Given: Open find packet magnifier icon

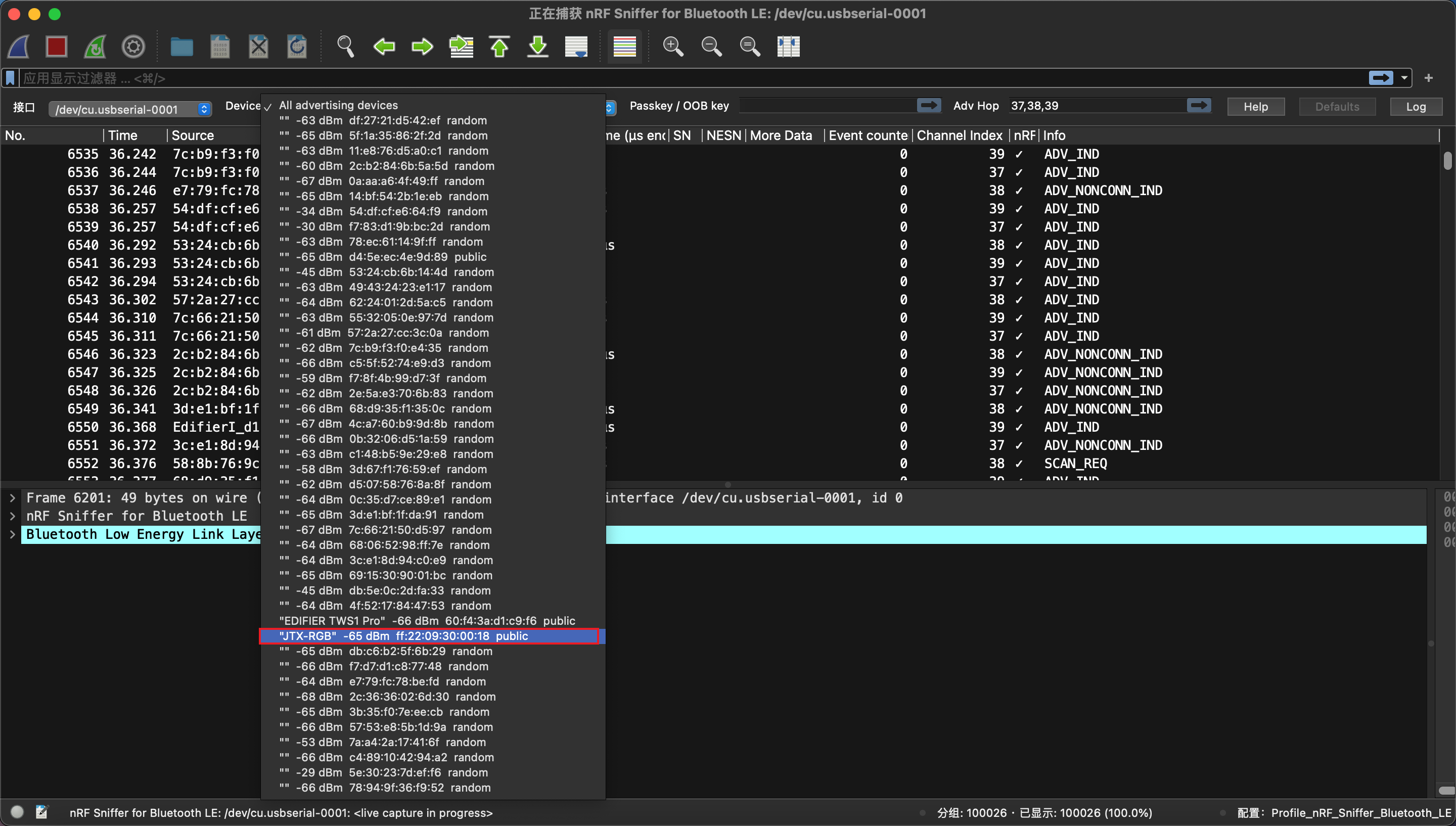Looking at the screenshot, I should pos(345,46).
